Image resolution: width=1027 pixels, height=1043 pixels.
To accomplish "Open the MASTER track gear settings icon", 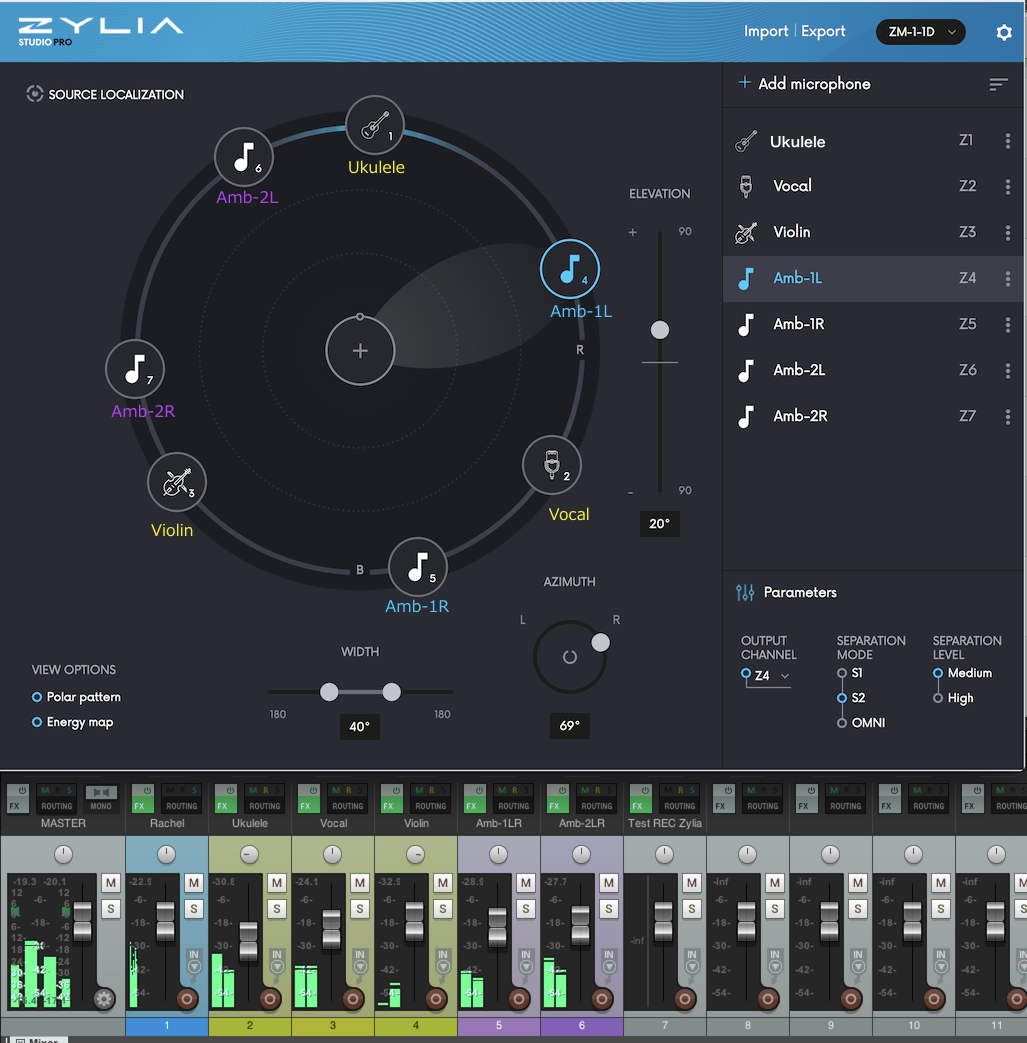I will tap(103, 998).
